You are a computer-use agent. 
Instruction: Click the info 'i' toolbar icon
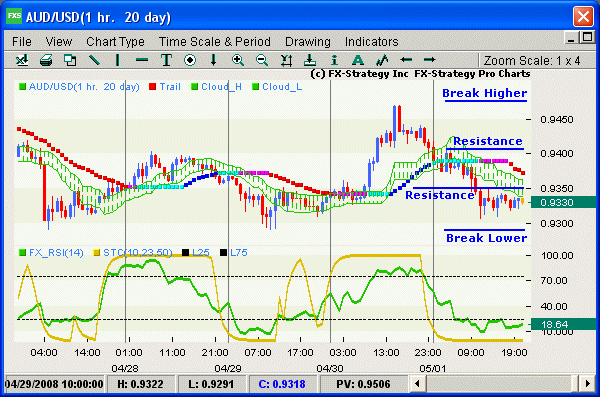pyautogui.click(x=334, y=60)
